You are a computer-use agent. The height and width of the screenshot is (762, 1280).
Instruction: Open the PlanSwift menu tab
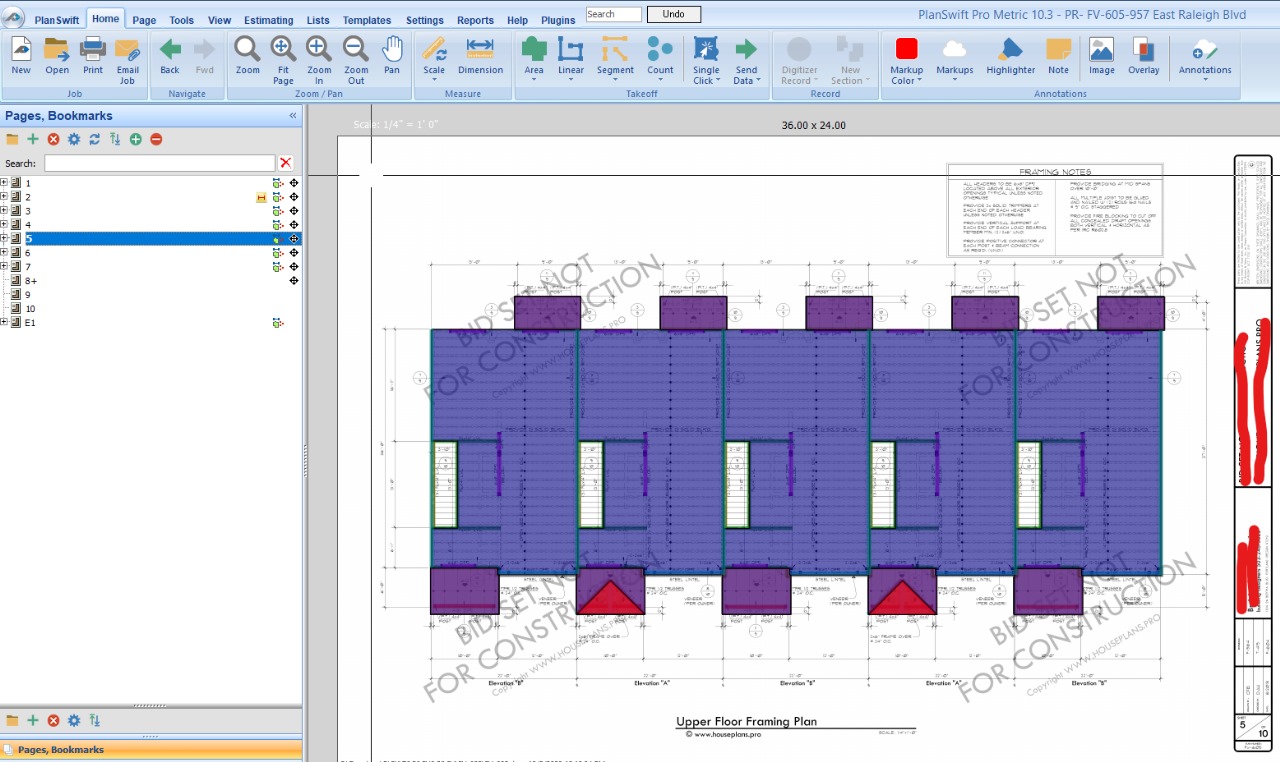57,20
